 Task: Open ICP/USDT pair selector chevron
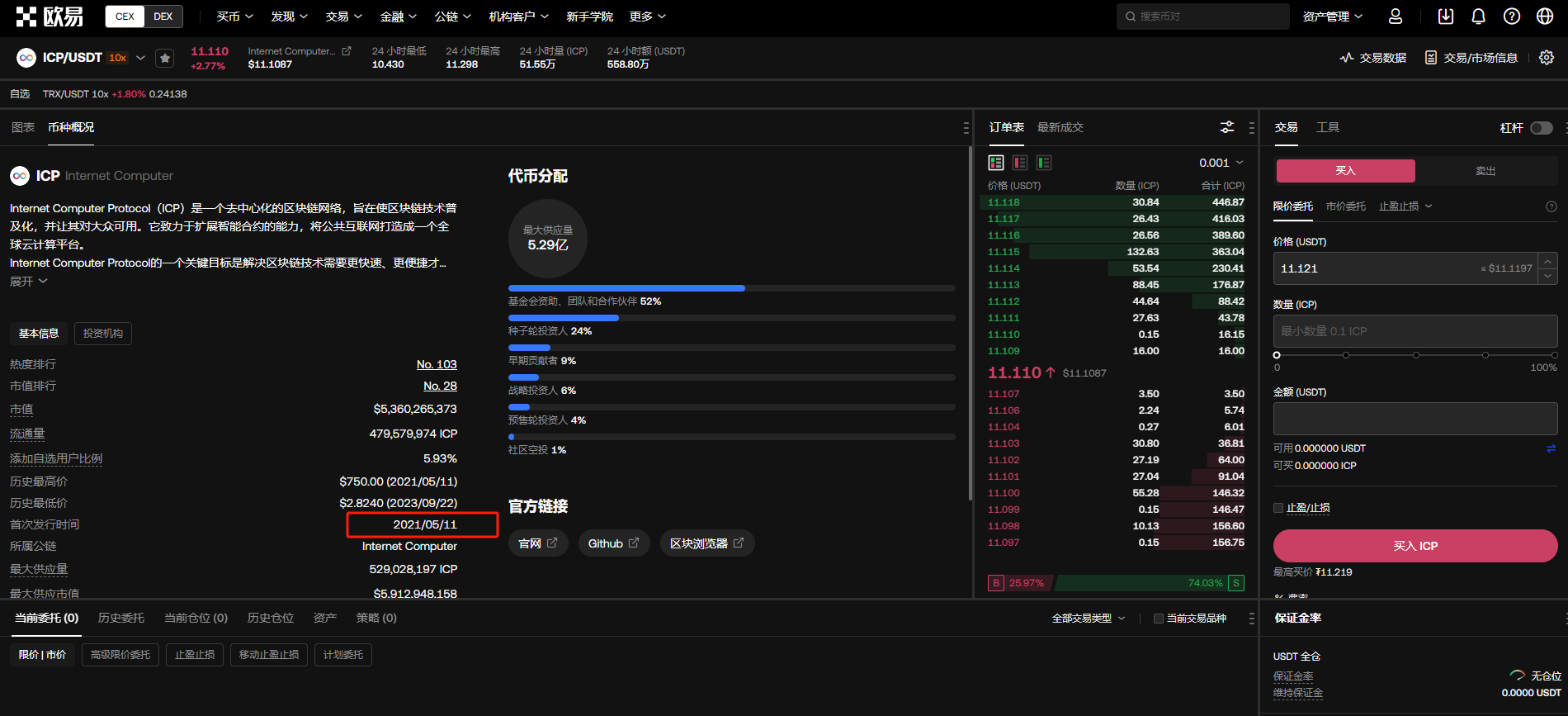pyautogui.click(x=140, y=58)
